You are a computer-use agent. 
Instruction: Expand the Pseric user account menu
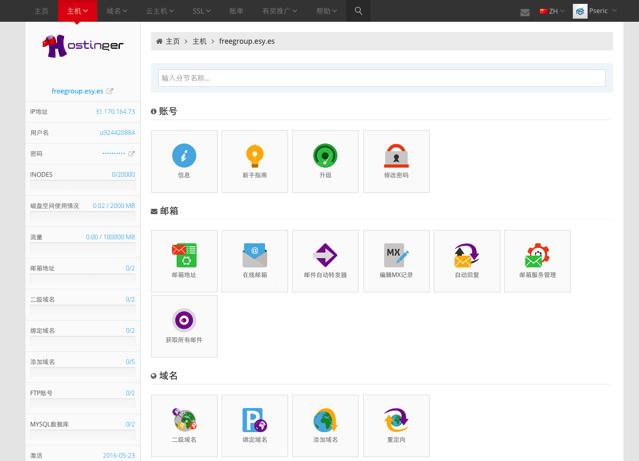(x=596, y=11)
